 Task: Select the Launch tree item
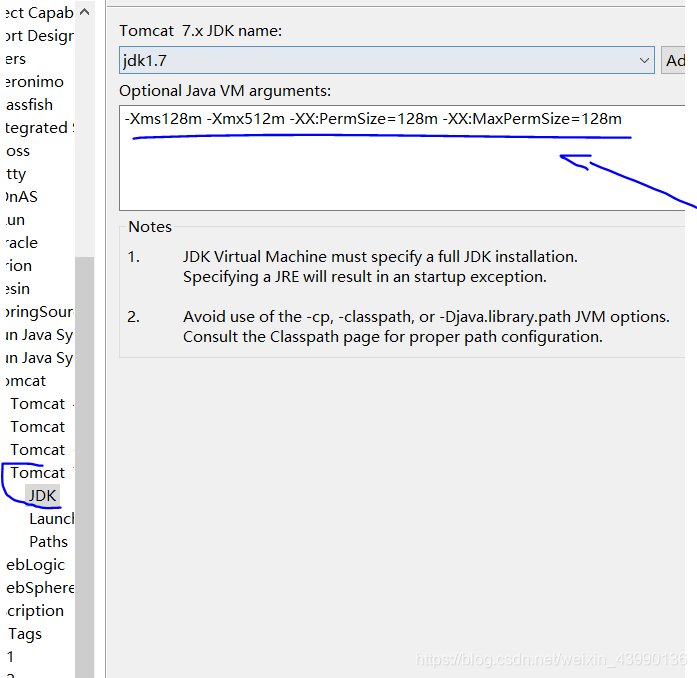(x=51, y=518)
